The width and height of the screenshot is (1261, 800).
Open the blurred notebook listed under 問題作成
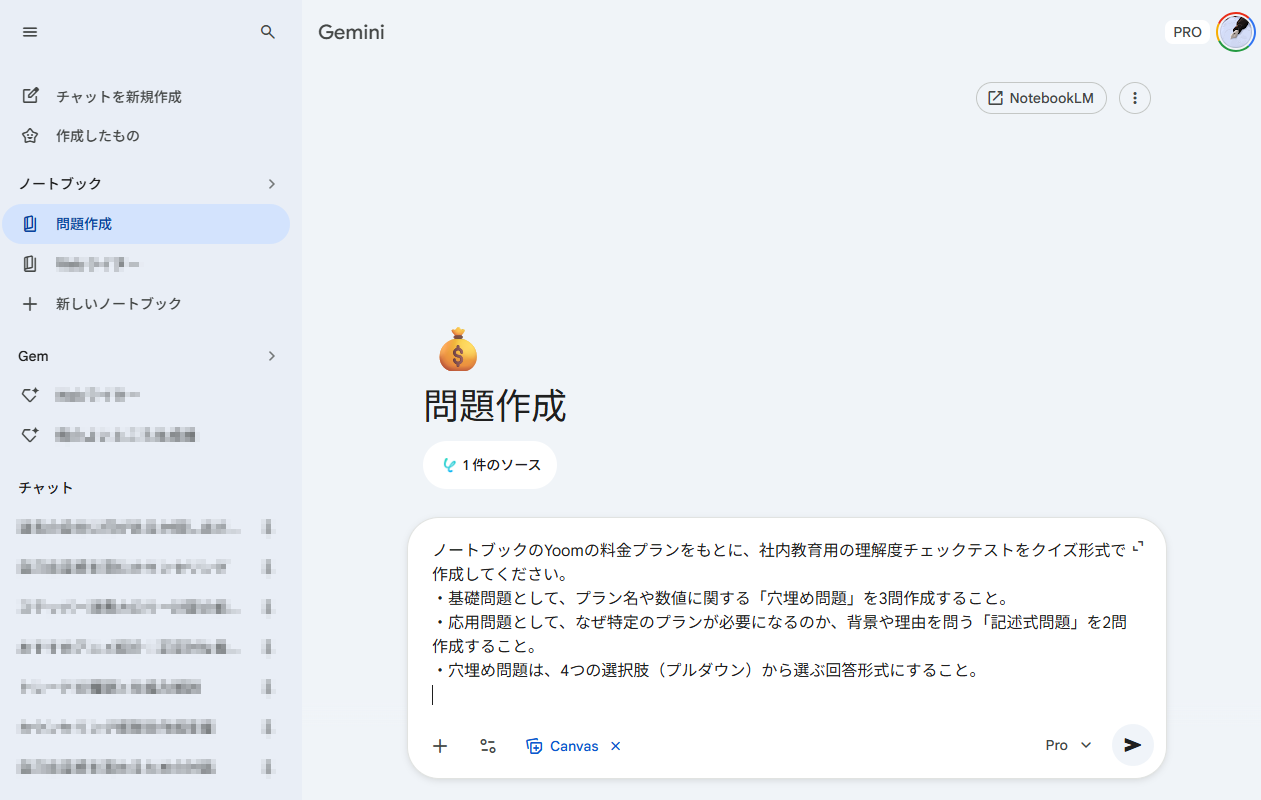pos(146,264)
